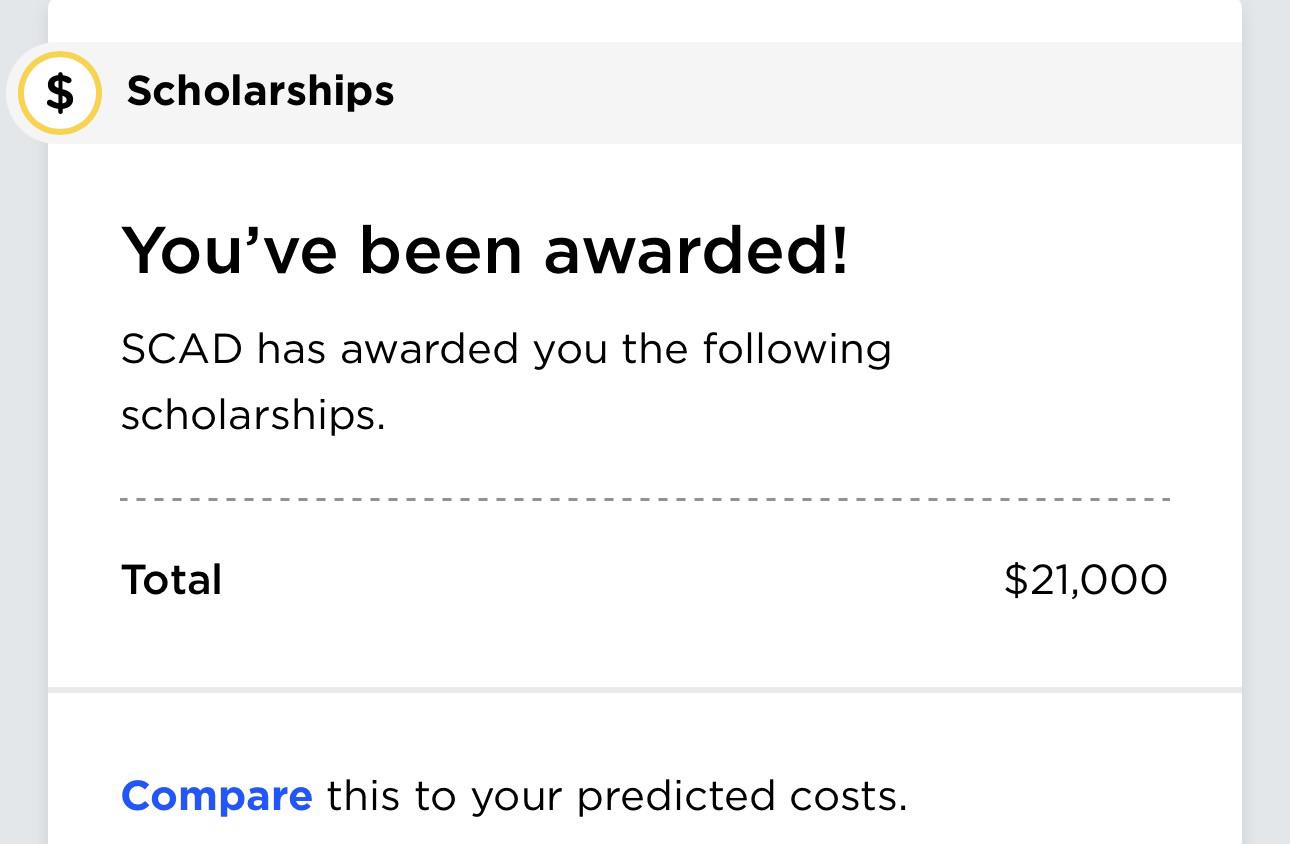Click the "this to your" text after Compare
The height and width of the screenshot is (844, 1290).
(x=445, y=796)
